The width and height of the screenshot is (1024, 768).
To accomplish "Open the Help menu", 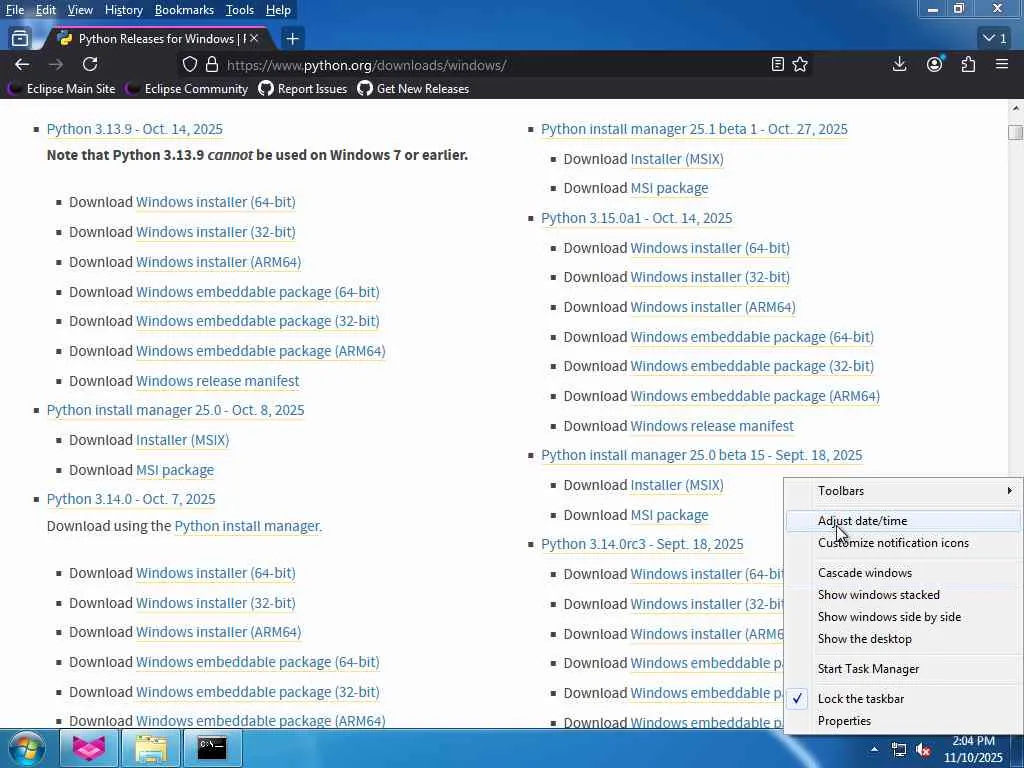I will pos(278,10).
